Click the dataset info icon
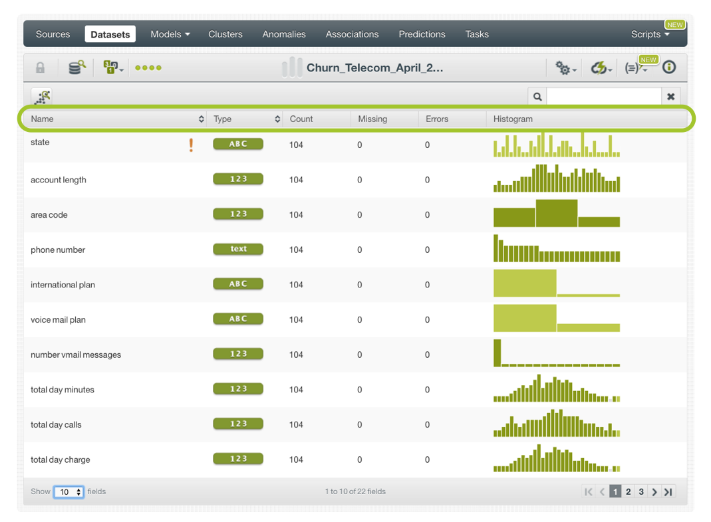 (669, 68)
